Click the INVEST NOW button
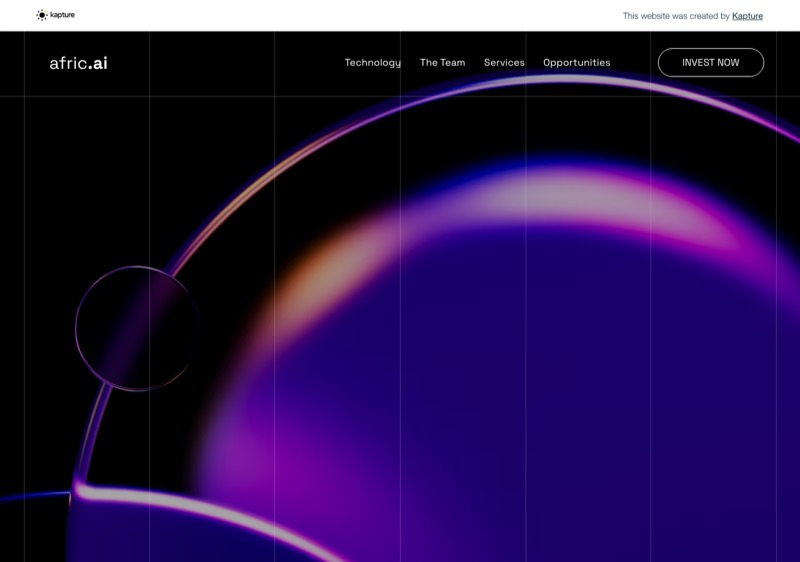Viewport: 800px width, 562px height. (711, 63)
